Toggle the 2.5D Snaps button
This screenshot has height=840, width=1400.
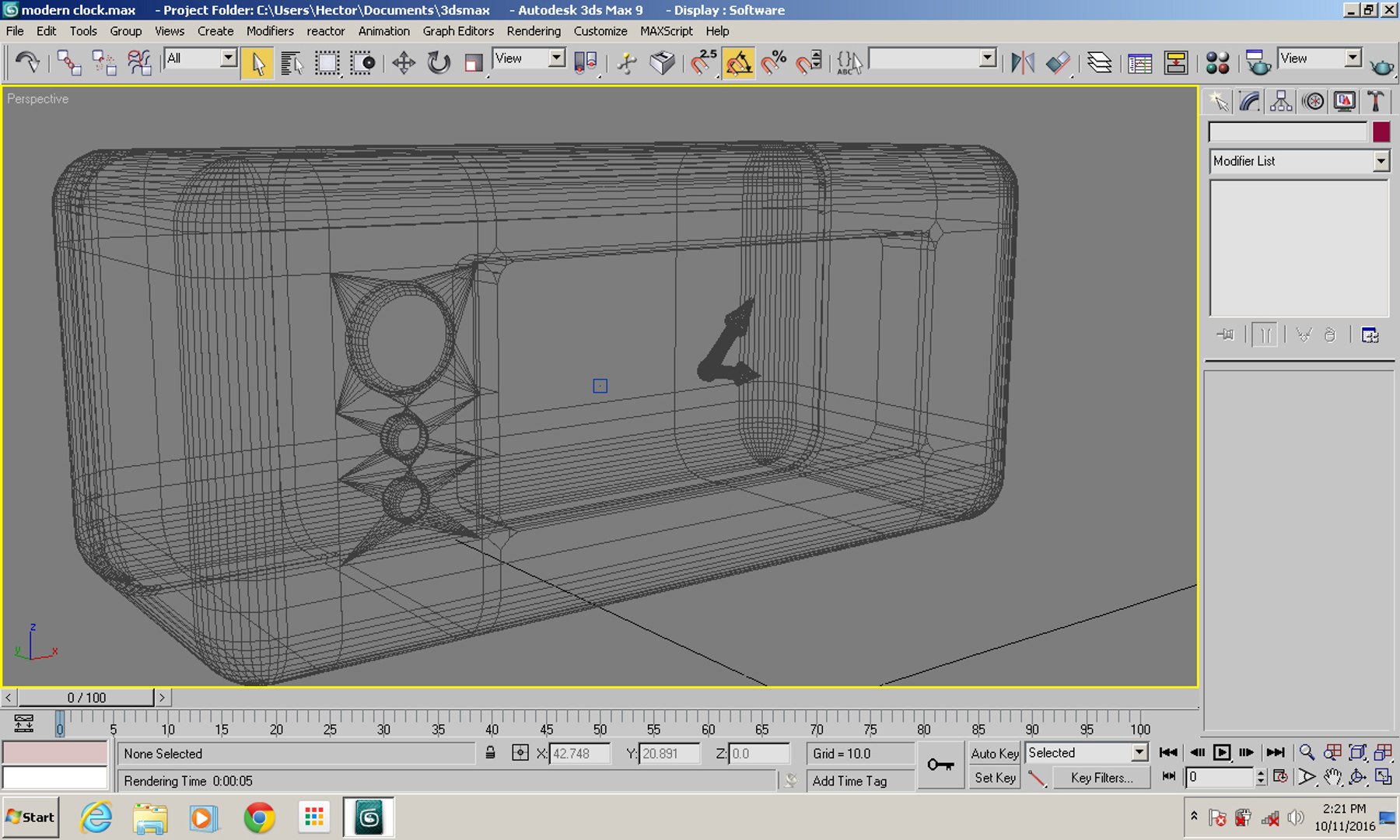(702, 62)
